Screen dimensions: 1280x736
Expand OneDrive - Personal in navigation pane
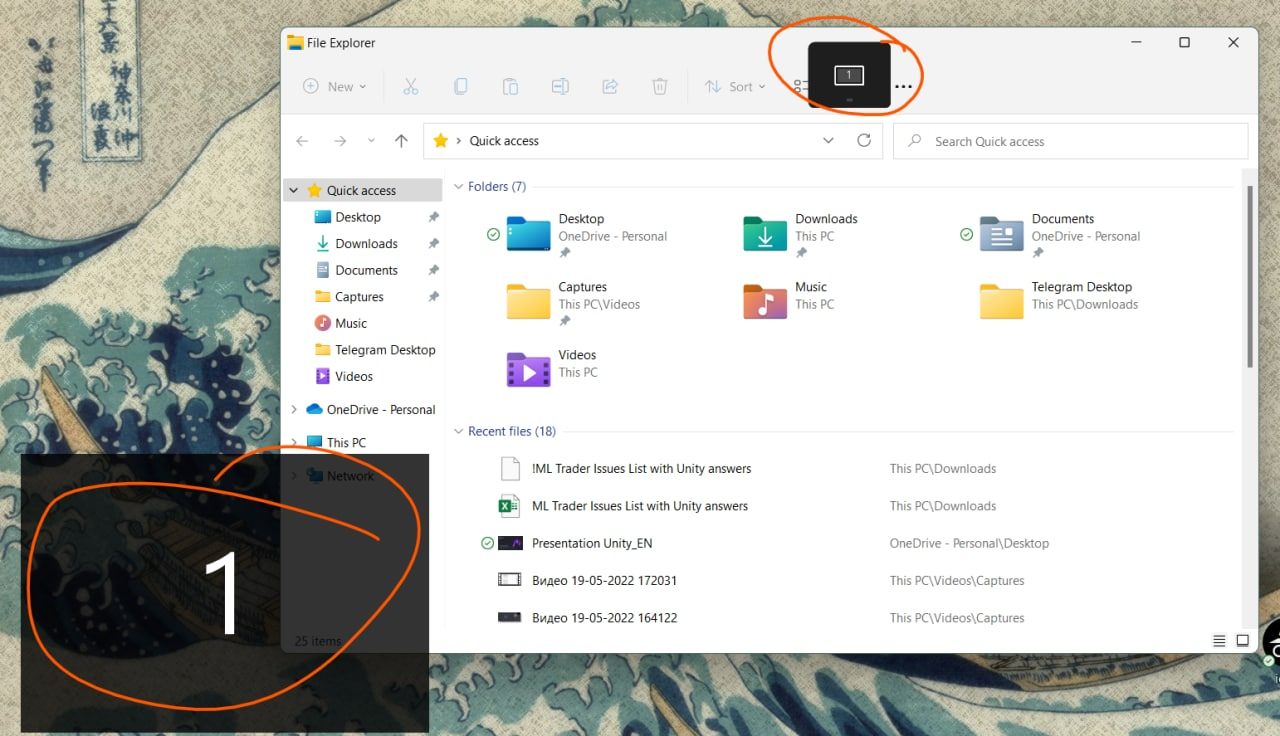point(294,409)
